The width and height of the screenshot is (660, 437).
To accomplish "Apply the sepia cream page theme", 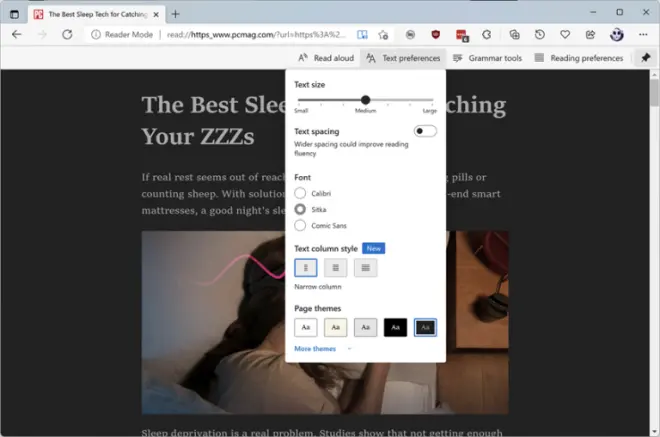I will (x=335, y=328).
